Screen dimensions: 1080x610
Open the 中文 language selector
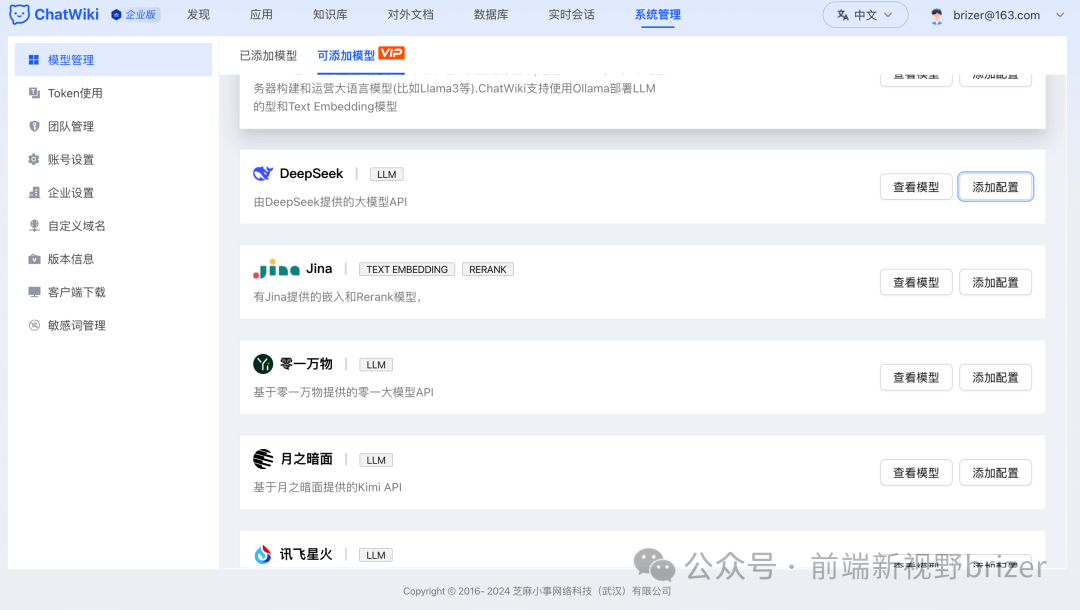click(864, 15)
